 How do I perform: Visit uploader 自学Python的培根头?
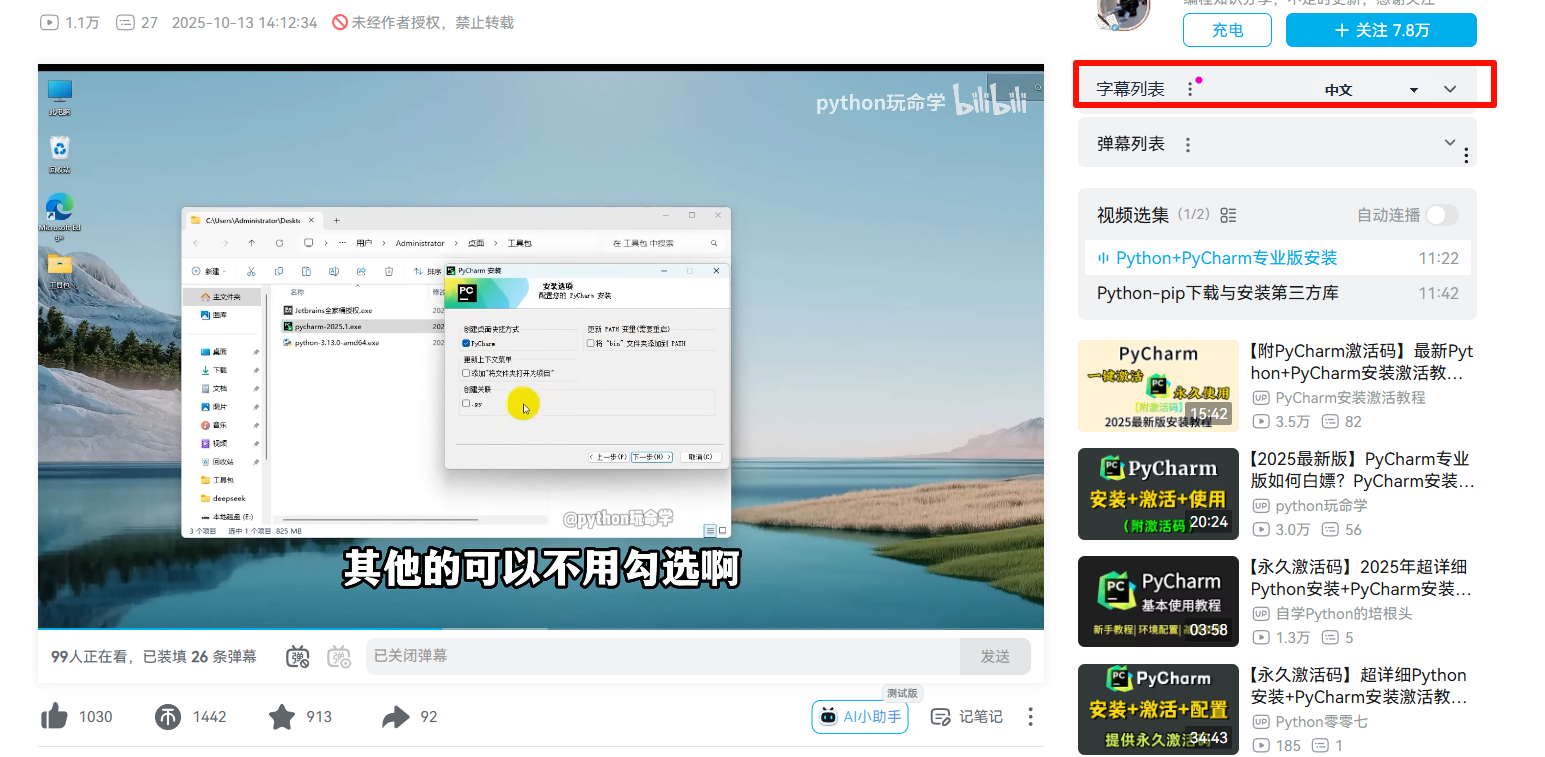point(1344,614)
